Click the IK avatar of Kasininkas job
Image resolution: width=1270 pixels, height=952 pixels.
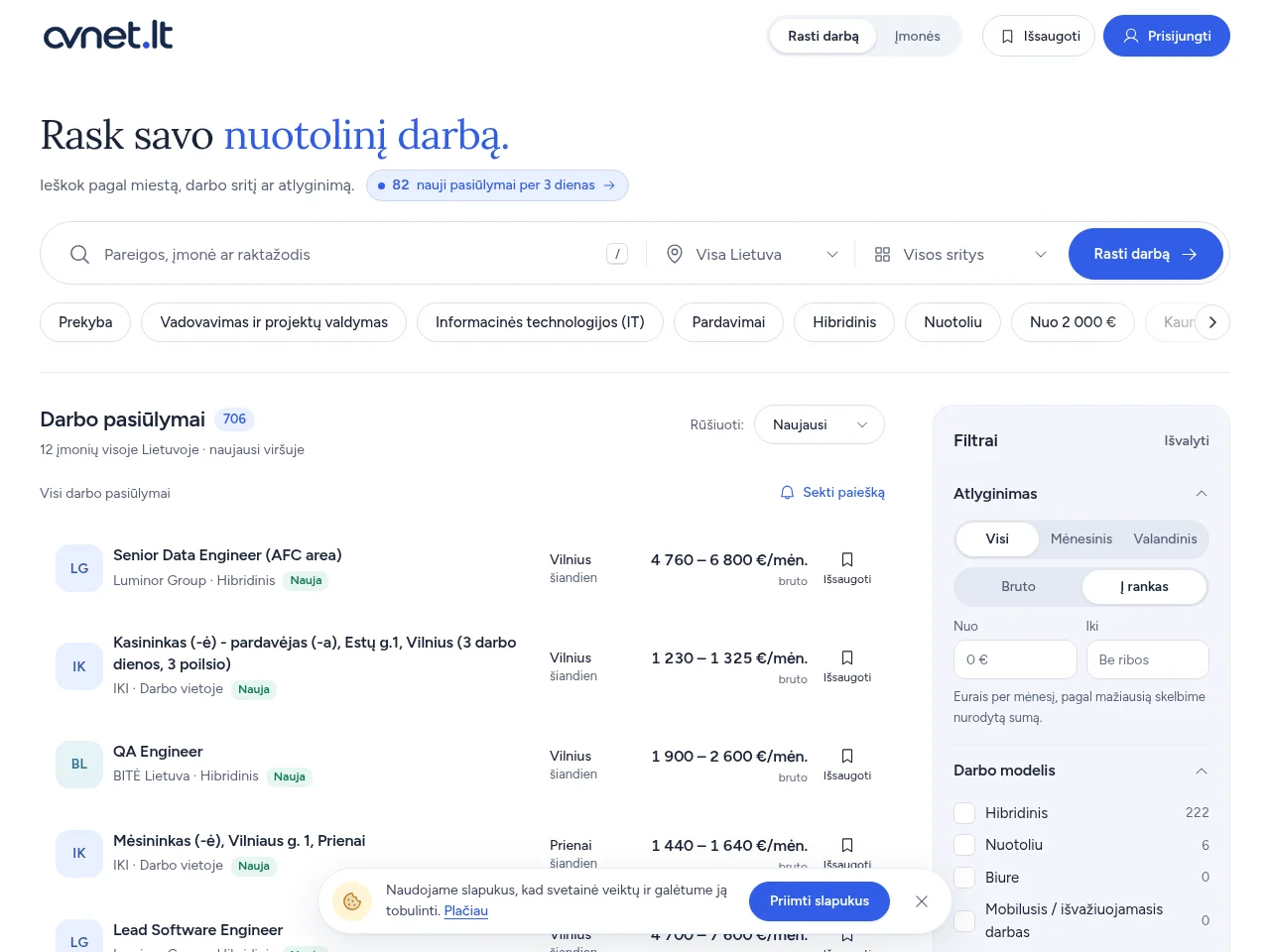[79, 666]
